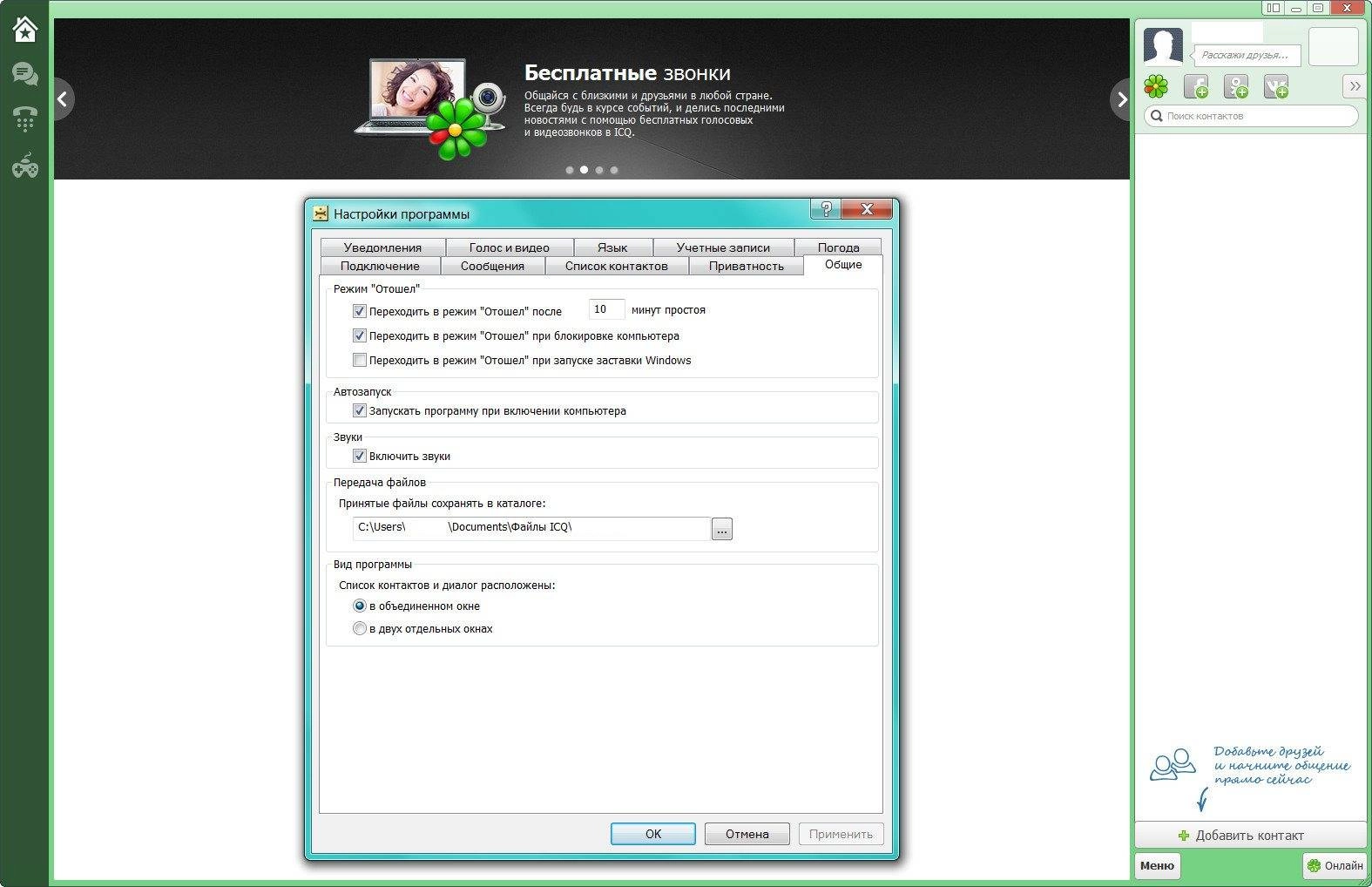Switch to the Подключение tab

point(380,266)
